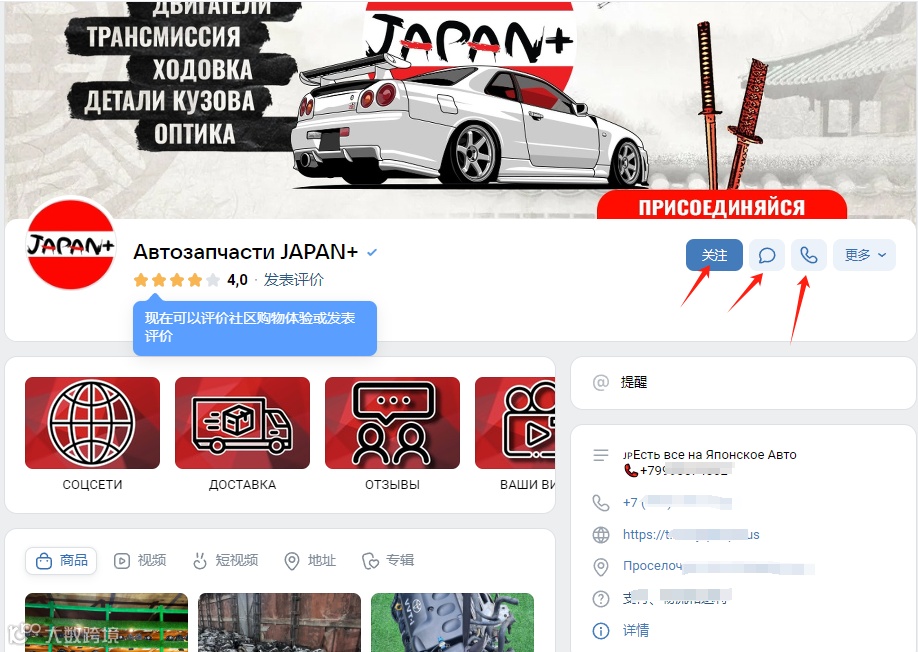
Task: Switch to the 地址 address tab
Action: pos(310,561)
